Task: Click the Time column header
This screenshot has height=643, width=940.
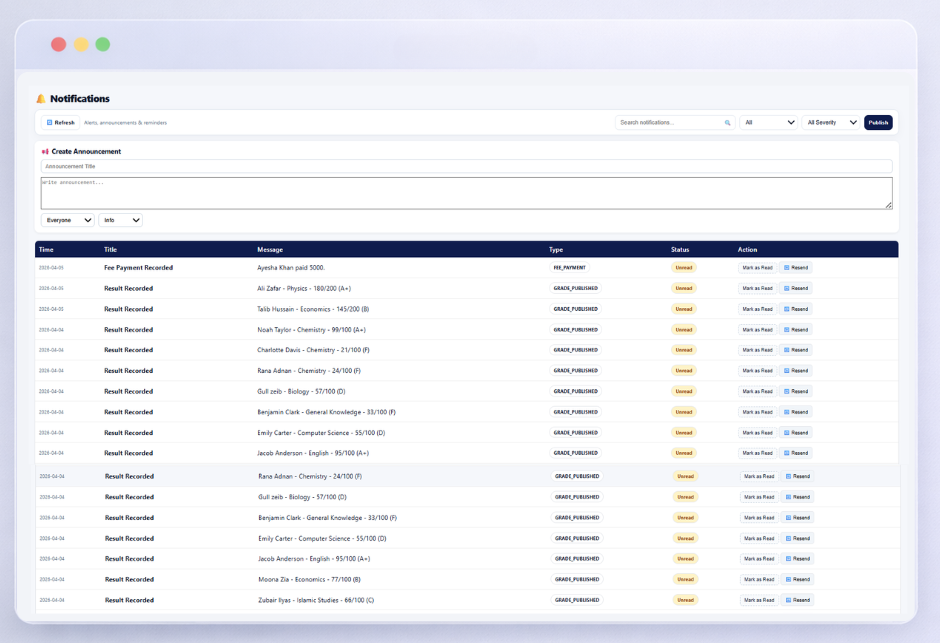Action: 46,249
